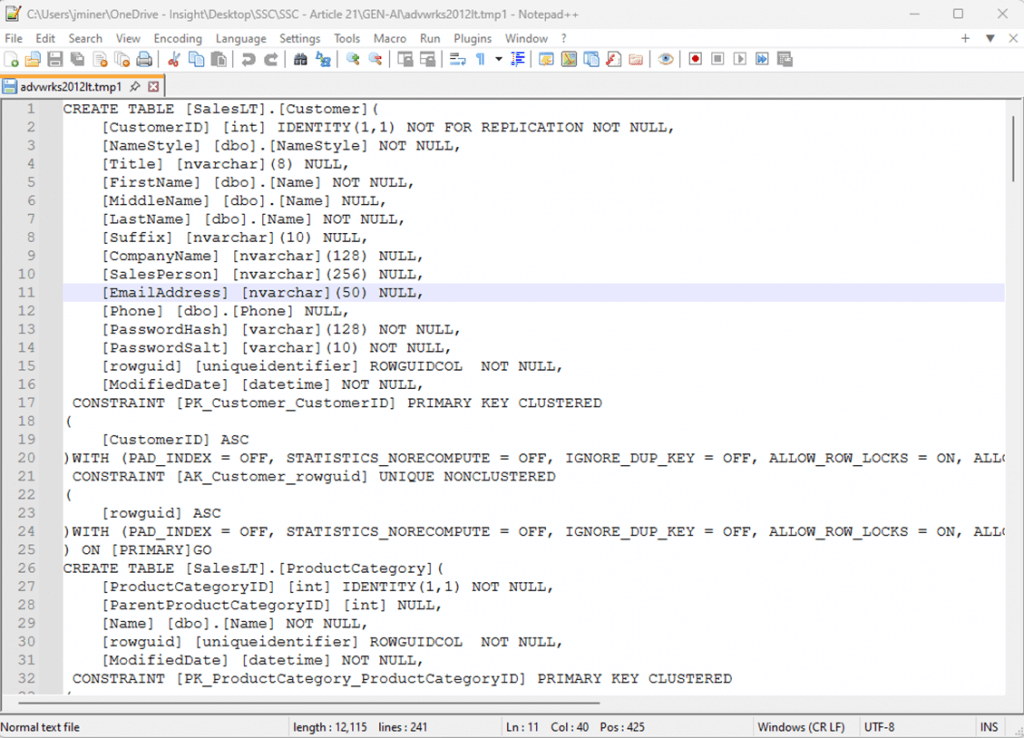Save the file using the Save icon
Viewport: 1024px width, 738px height.
pos(55,59)
